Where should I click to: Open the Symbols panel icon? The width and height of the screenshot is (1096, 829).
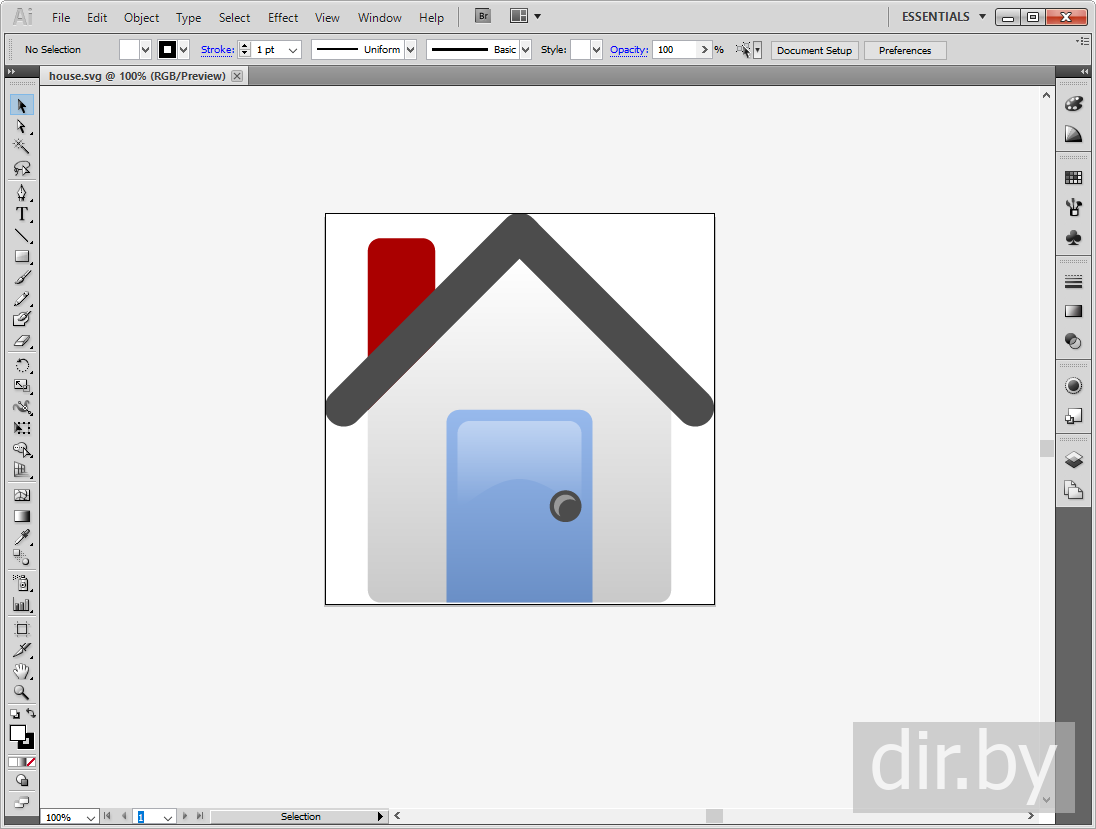[x=1074, y=238]
